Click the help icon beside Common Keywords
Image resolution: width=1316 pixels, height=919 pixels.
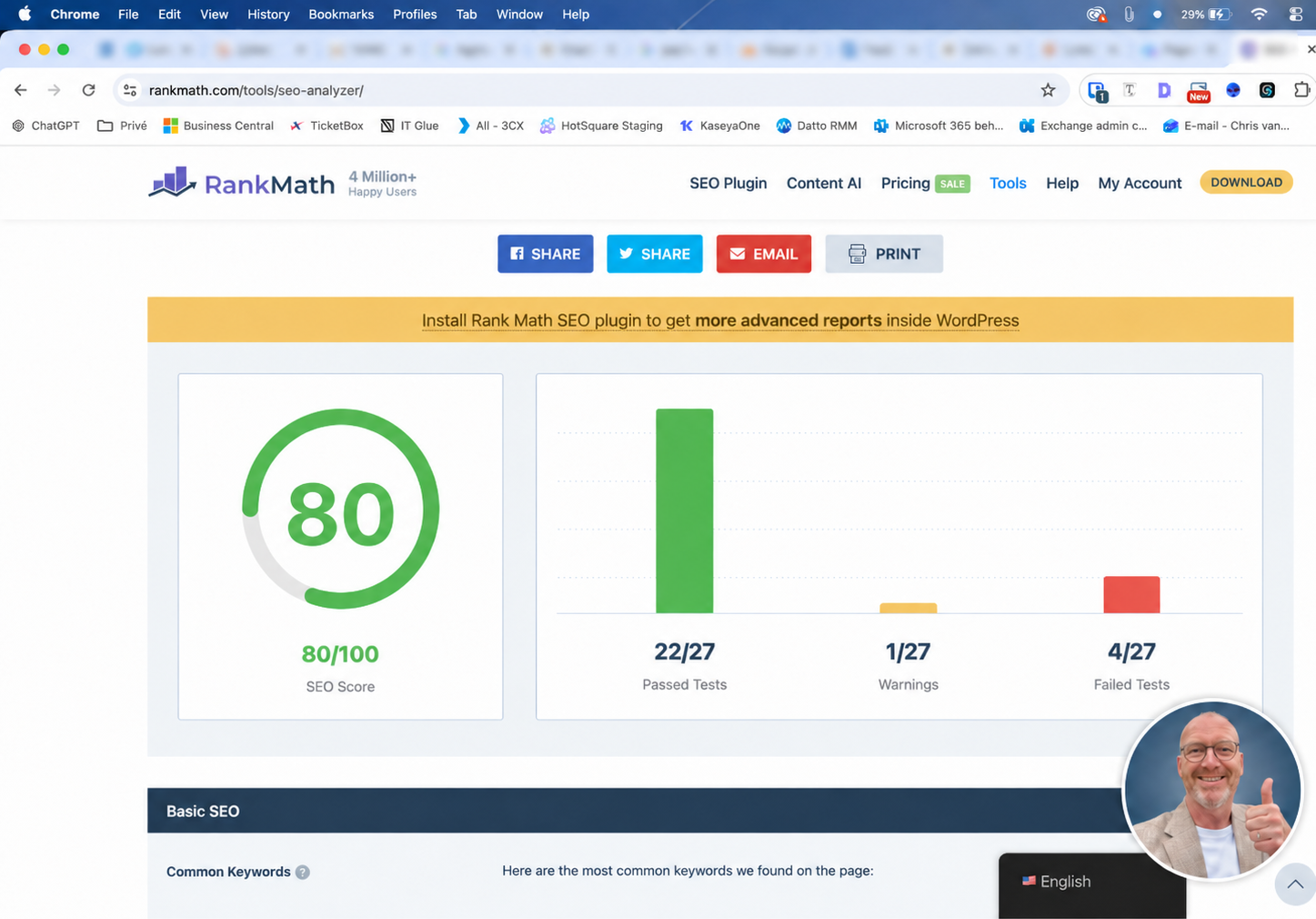pos(303,872)
